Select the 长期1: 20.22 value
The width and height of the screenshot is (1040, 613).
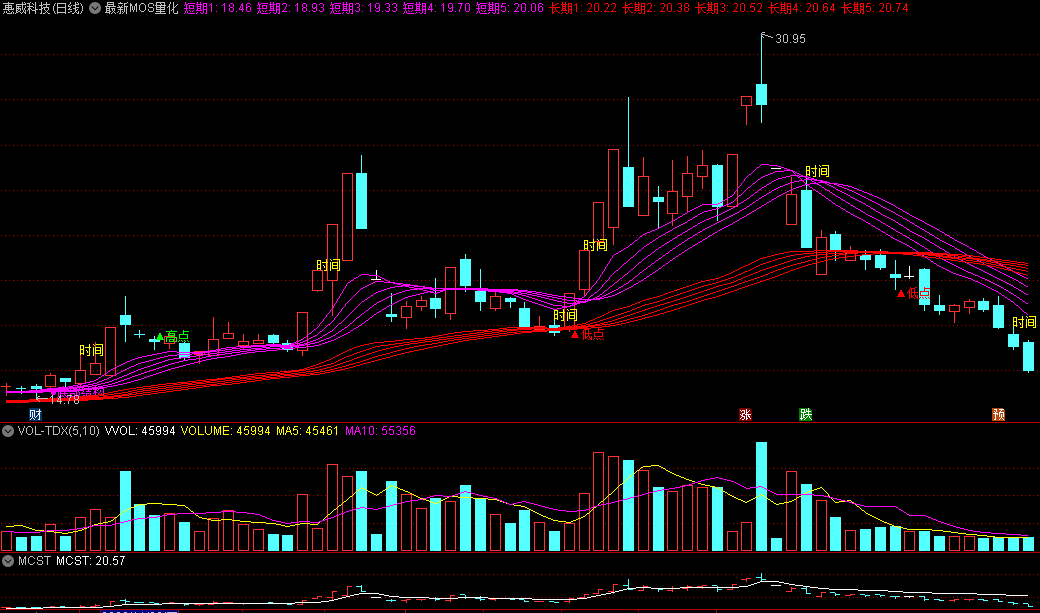click(x=583, y=9)
